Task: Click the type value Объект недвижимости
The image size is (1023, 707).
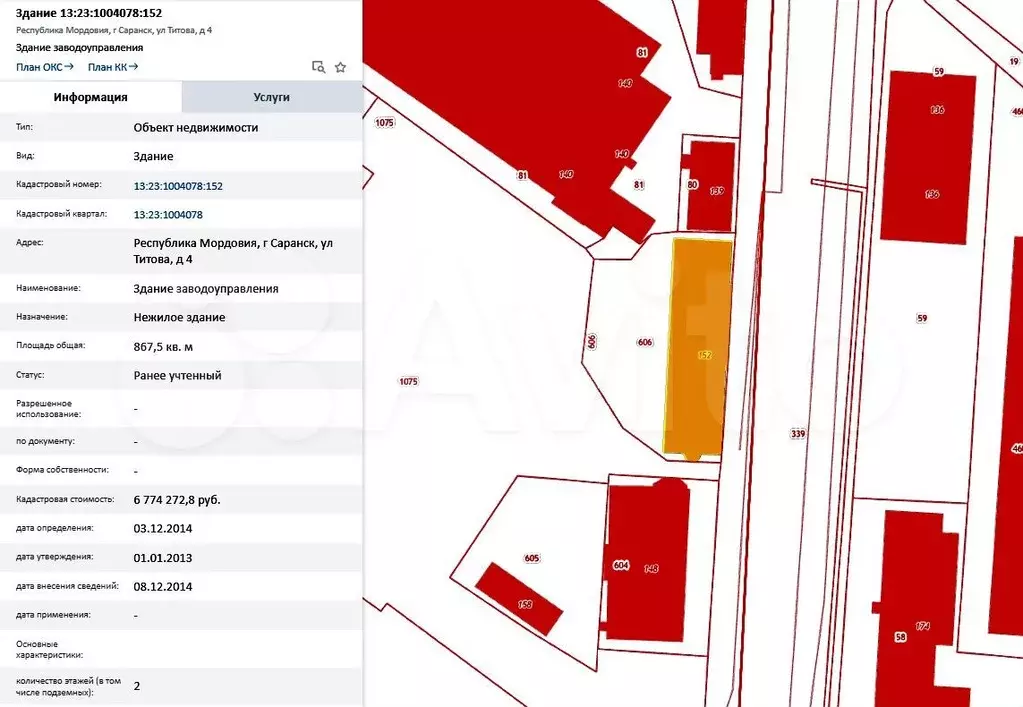Action: click(196, 128)
